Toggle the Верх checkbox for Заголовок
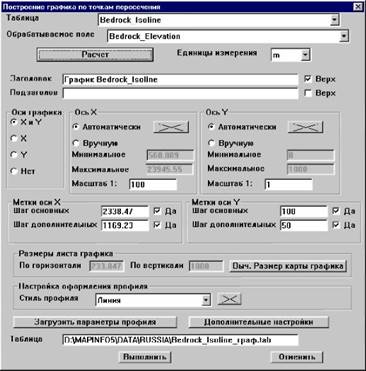 [x=308, y=79]
